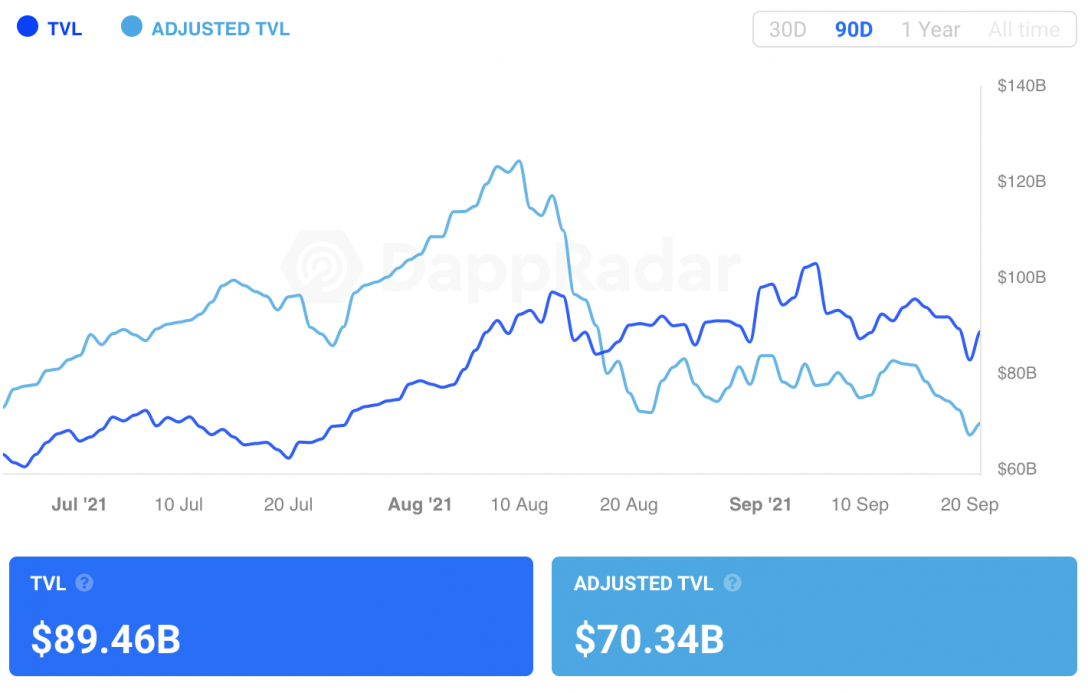Image resolution: width=1088 pixels, height=693 pixels.
Task: Click the help icon next to TVL
Action: click(85, 583)
